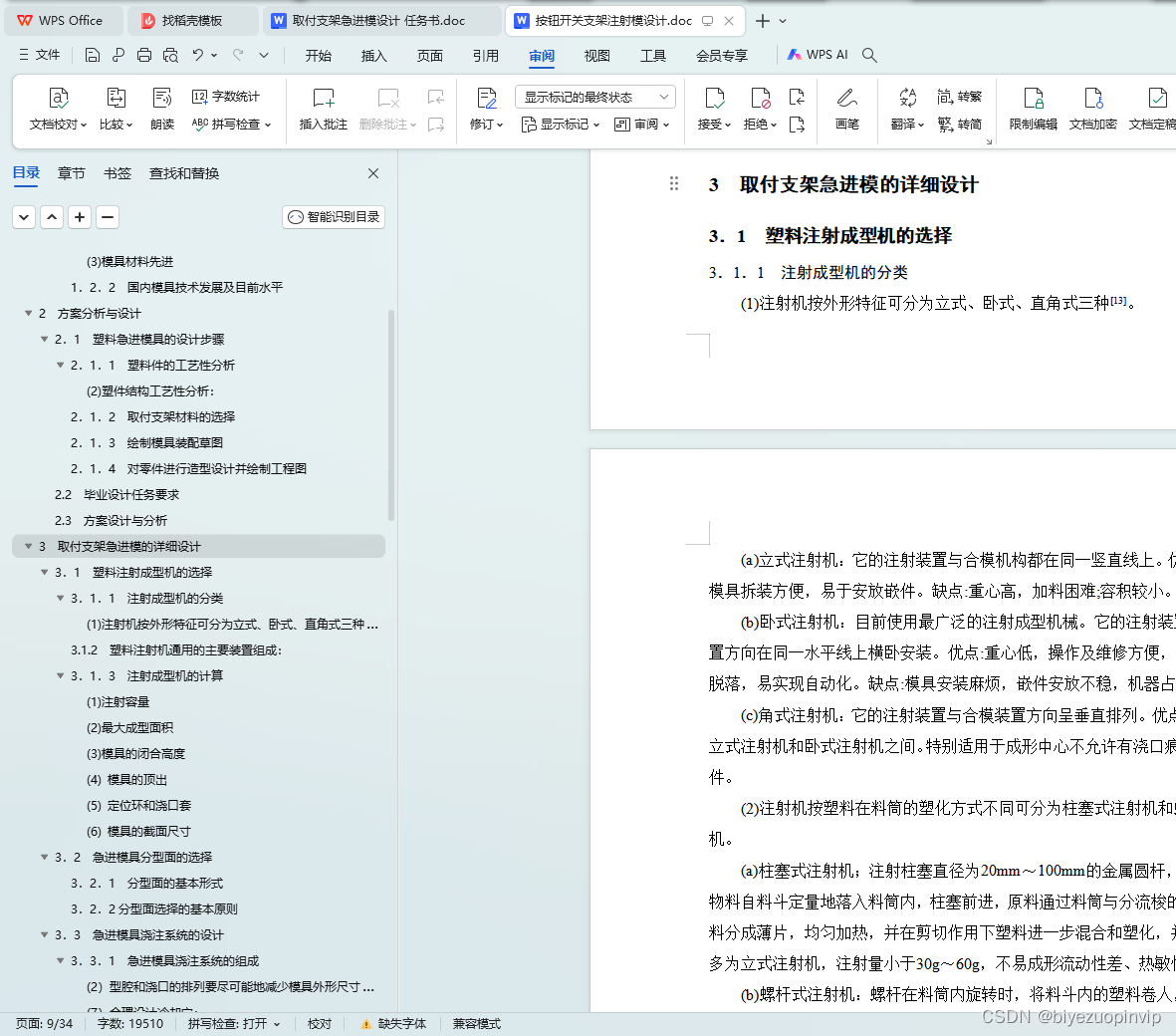The height and width of the screenshot is (1036, 1176).
Task: Click the plus button to promote heading level
Action: [80, 217]
